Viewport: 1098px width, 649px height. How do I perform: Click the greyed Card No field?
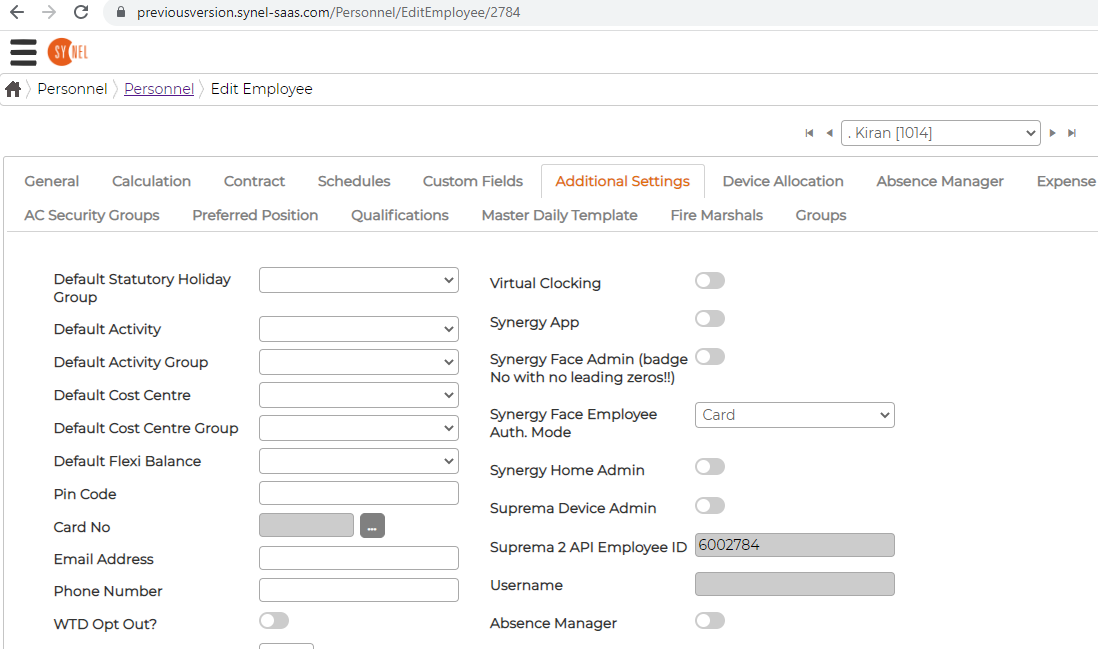click(x=306, y=525)
